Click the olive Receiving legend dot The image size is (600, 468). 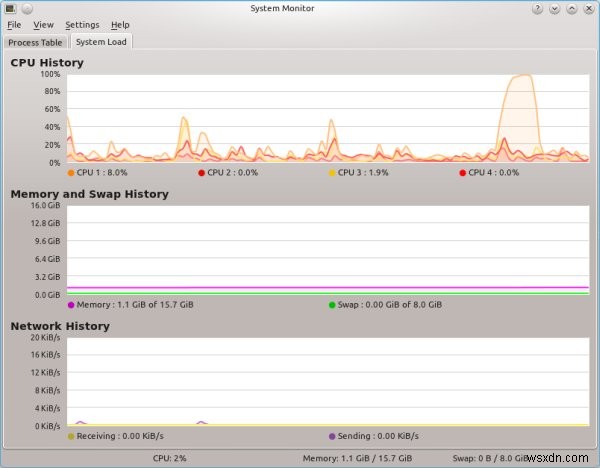pos(71,437)
